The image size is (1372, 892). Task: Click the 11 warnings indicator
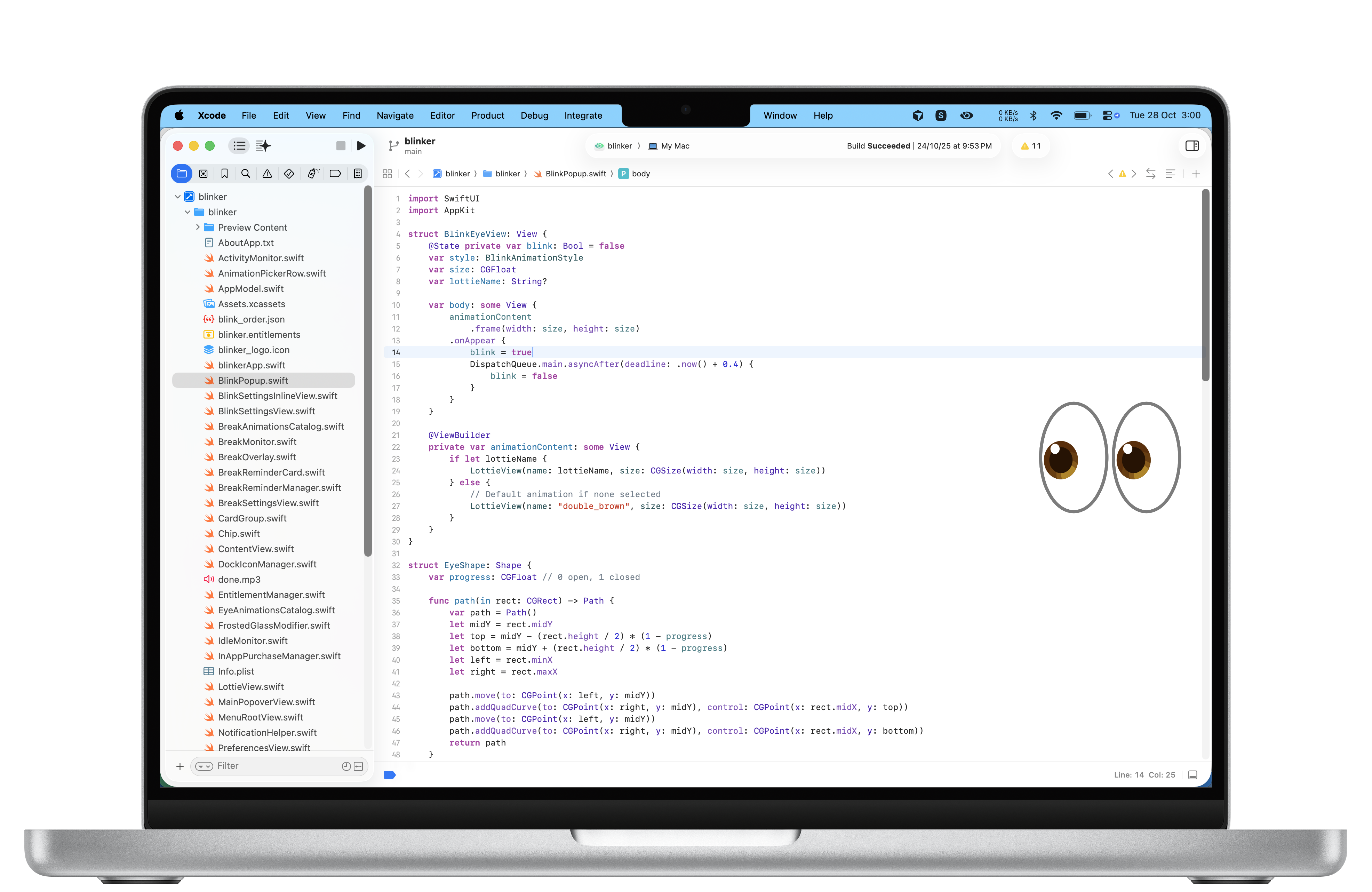pyautogui.click(x=1031, y=146)
